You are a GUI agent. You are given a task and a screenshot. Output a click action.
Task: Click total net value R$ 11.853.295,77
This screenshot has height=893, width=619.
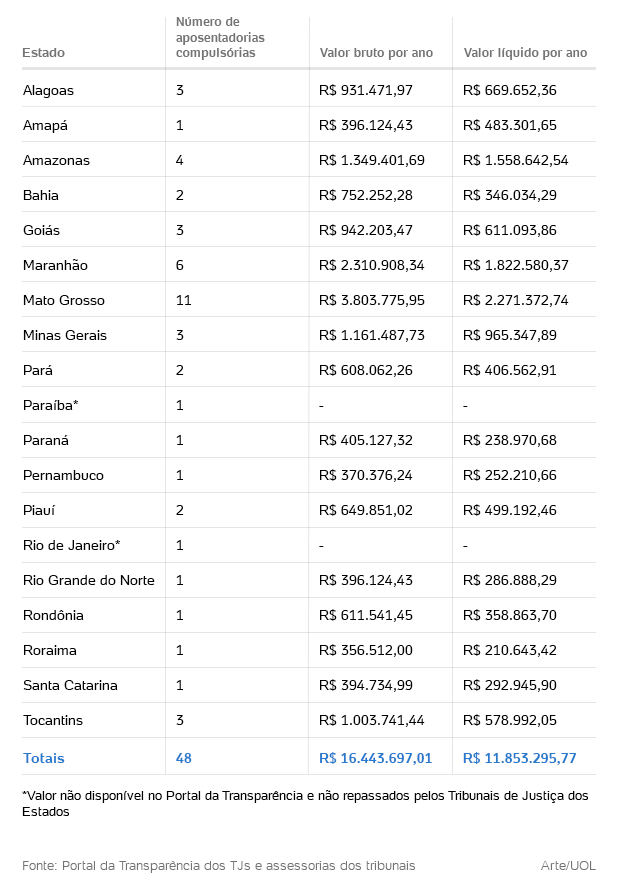point(520,758)
